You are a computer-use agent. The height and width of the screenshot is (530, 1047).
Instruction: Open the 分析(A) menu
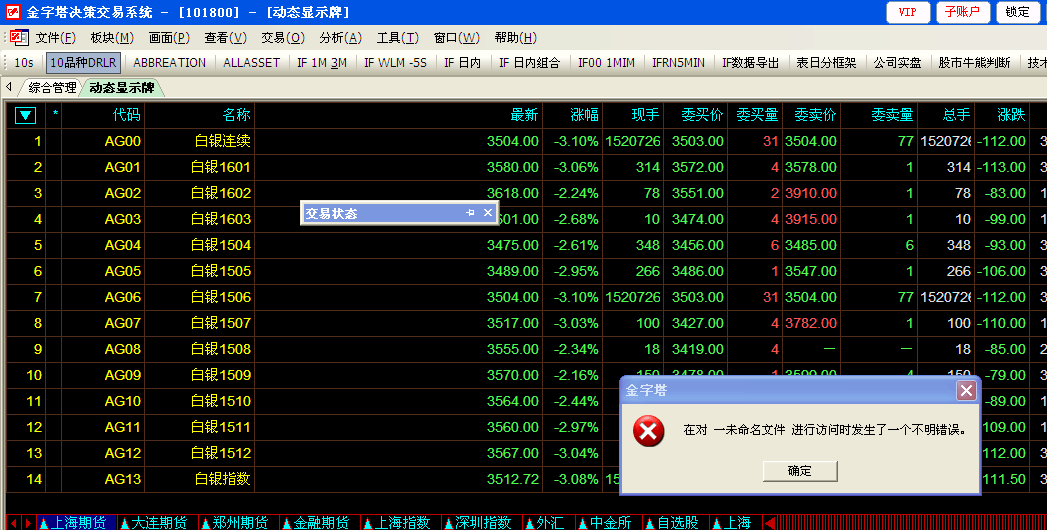[340, 38]
